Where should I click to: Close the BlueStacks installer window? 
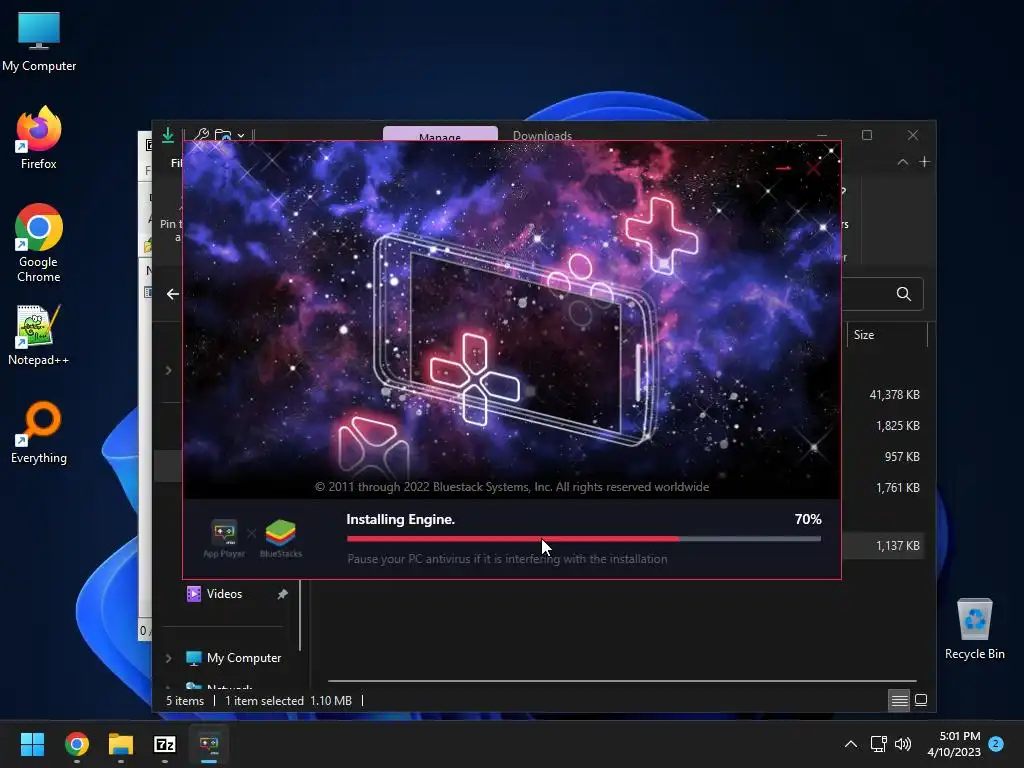(x=814, y=168)
